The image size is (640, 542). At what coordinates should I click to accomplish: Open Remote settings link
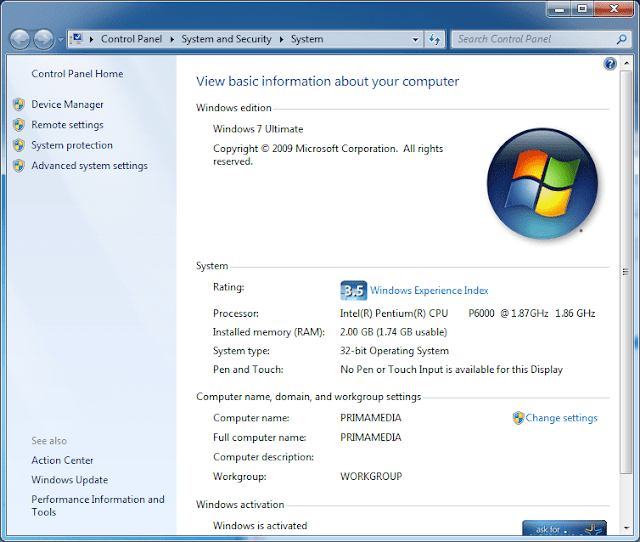pos(67,125)
